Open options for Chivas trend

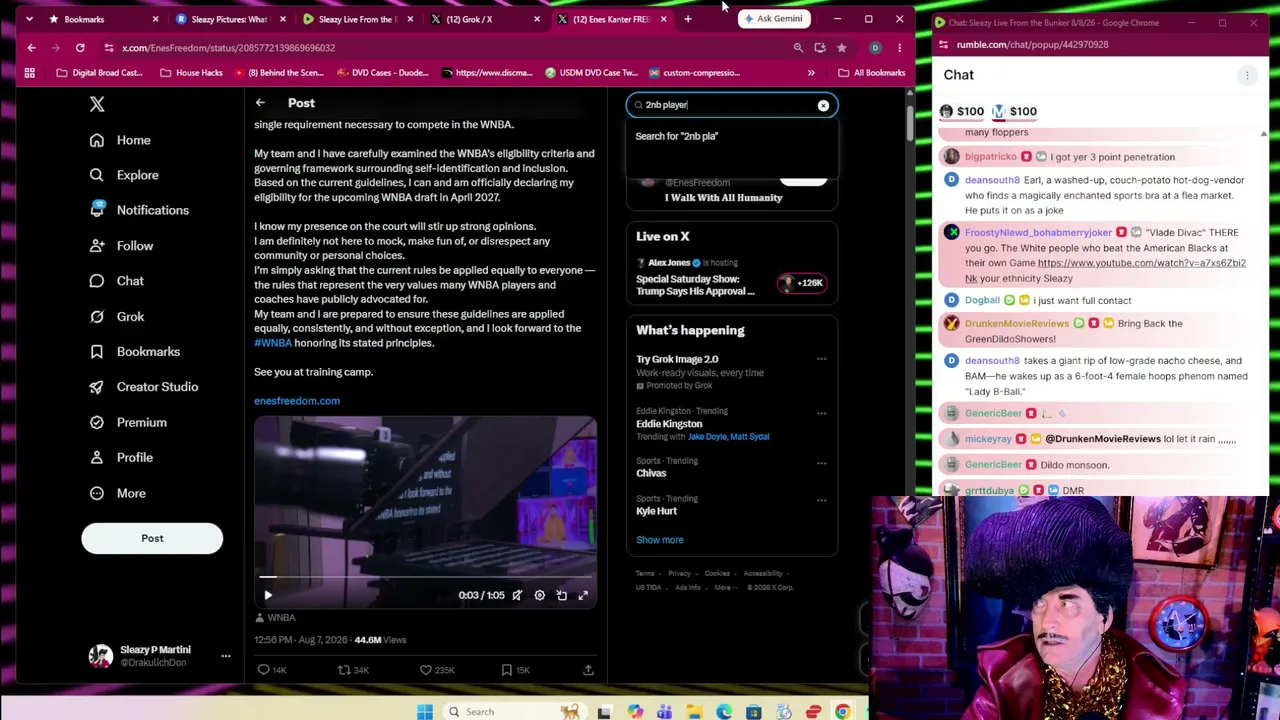click(x=821, y=462)
